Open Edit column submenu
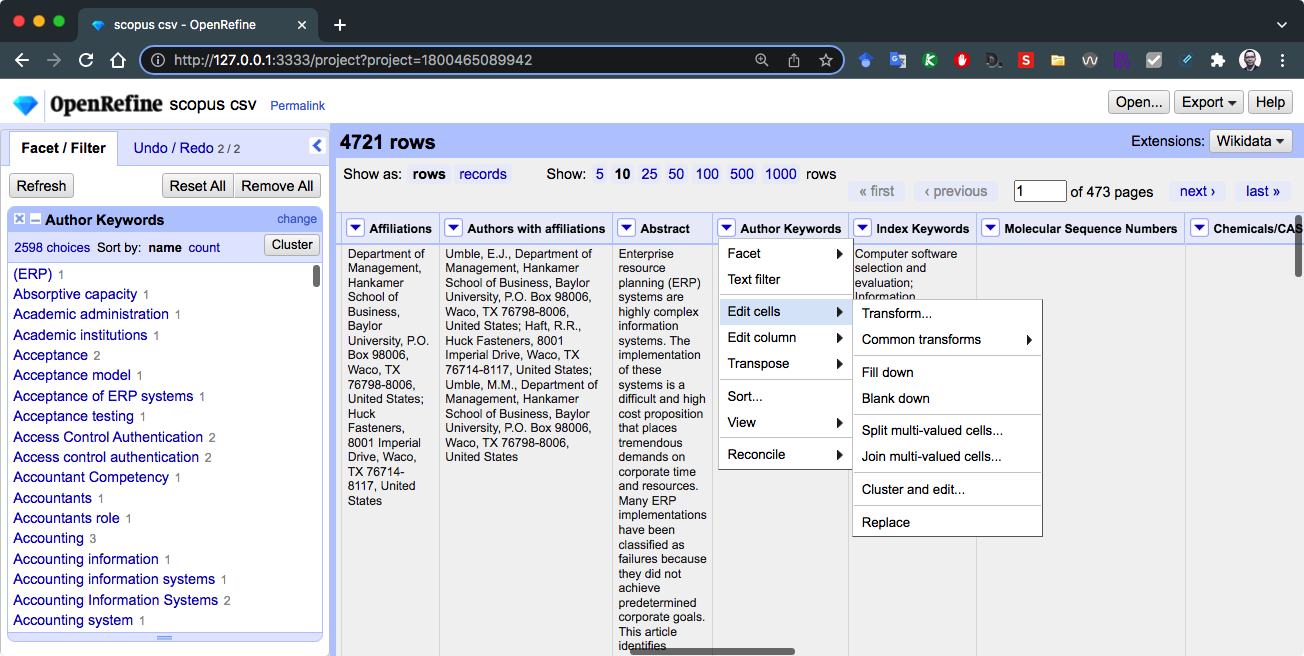Image resolution: width=1304 pixels, height=656 pixels. (x=785, y=337)
